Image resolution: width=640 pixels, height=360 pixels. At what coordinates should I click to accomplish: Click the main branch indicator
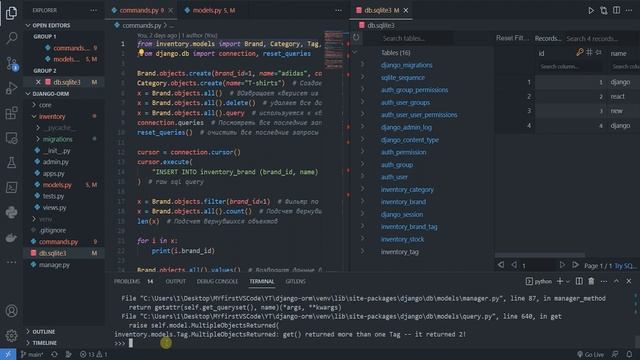point(32,354)
